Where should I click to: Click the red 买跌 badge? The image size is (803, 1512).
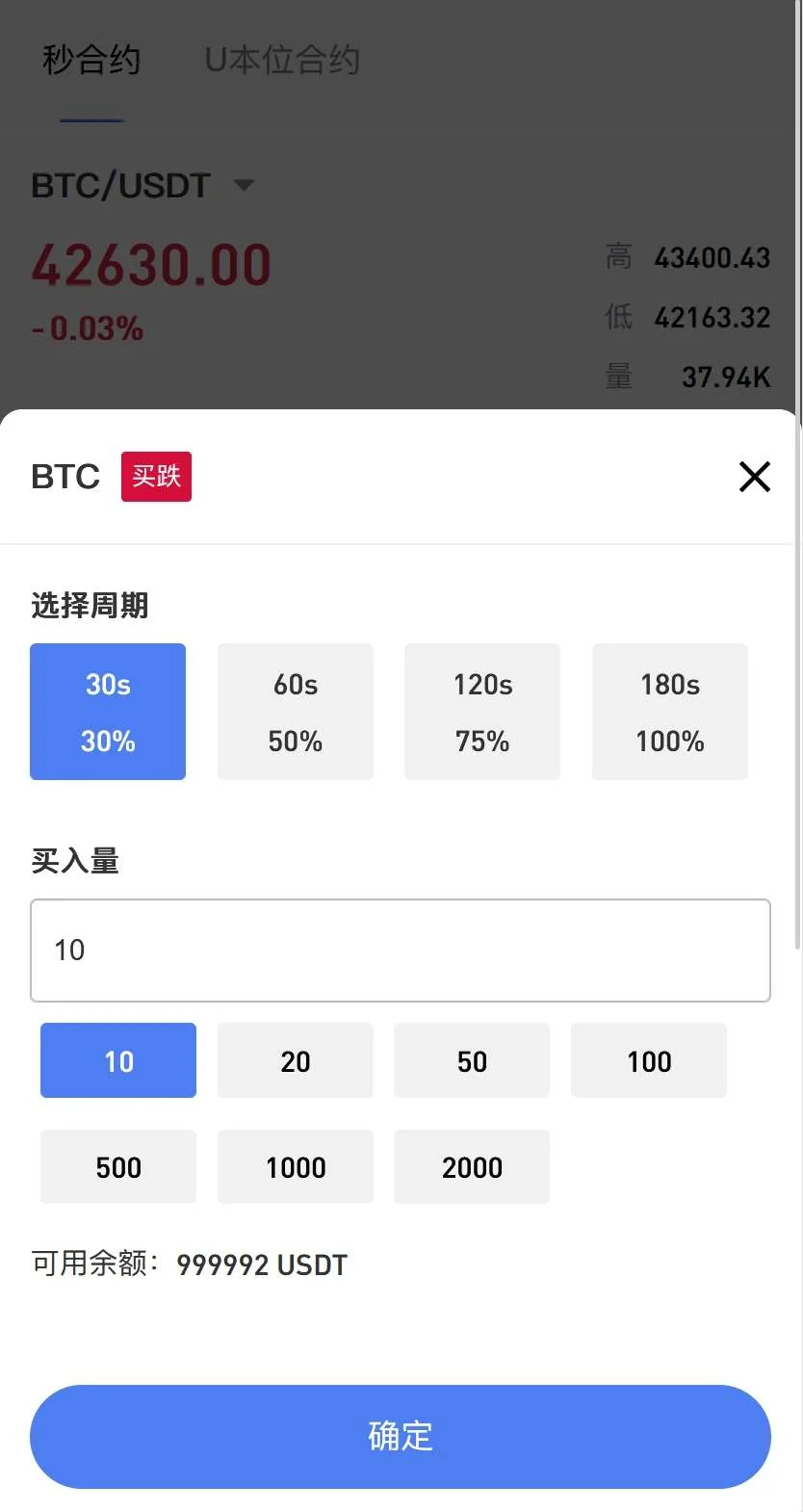[156, 477]
